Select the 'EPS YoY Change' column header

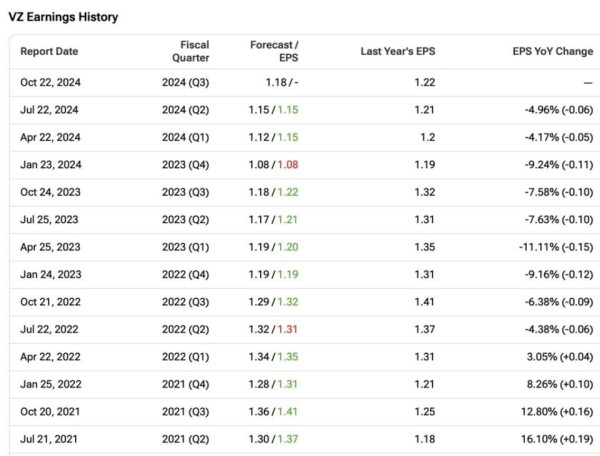553,51
